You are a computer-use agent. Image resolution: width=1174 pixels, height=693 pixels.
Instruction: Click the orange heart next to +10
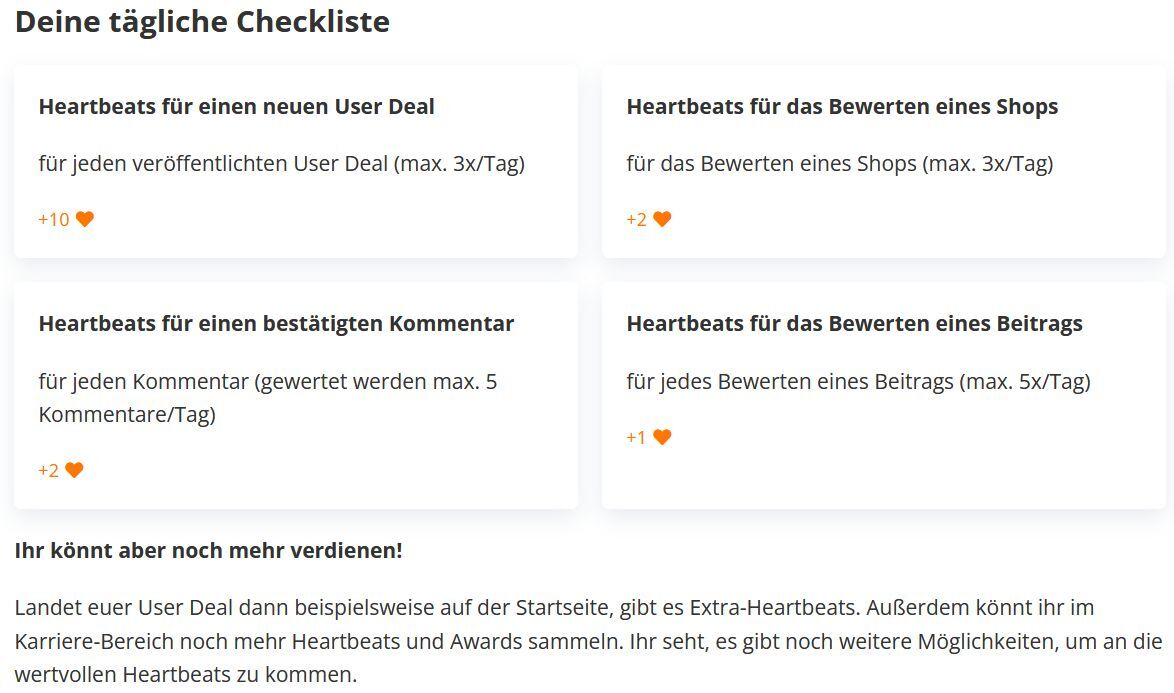[x=85, y=219]
